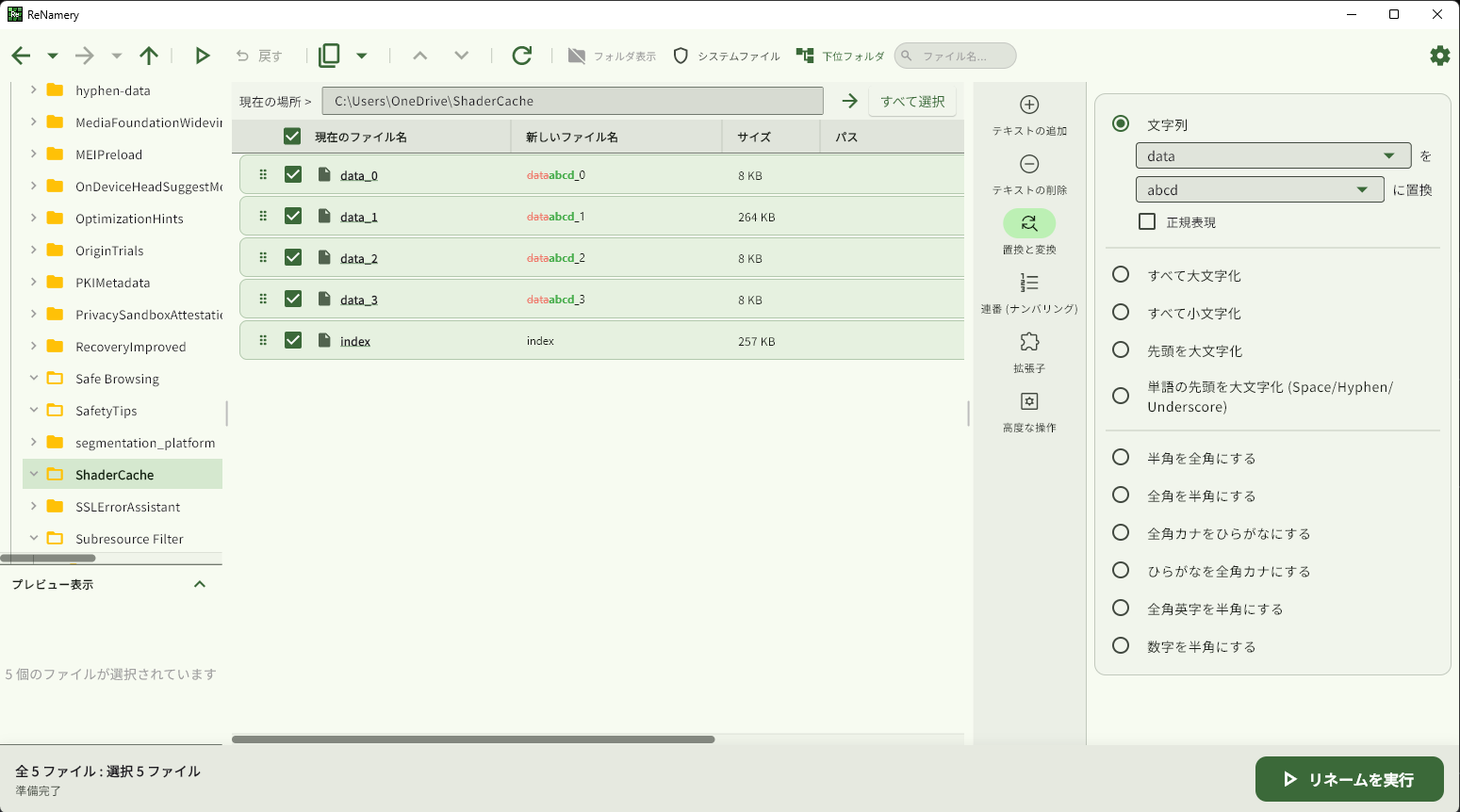Navigate up to the parent folder

(x=149, y=56)
